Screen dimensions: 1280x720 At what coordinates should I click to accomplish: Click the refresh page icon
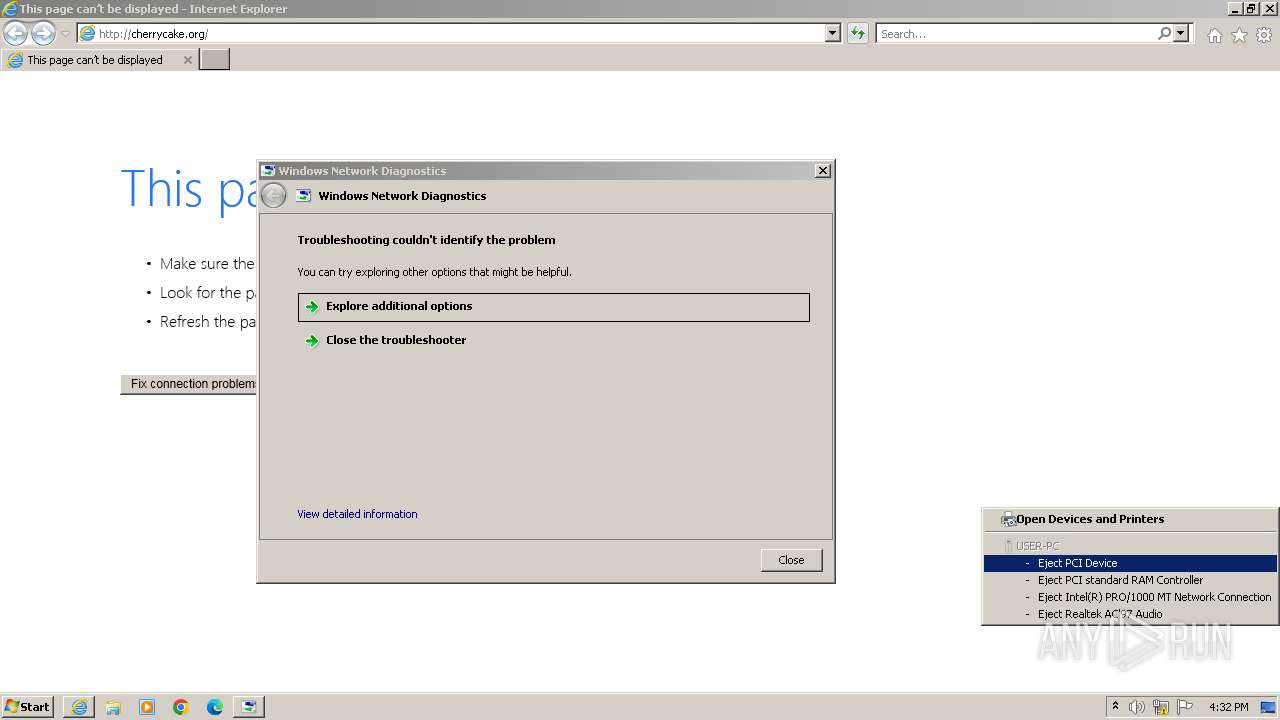point(857,34)
